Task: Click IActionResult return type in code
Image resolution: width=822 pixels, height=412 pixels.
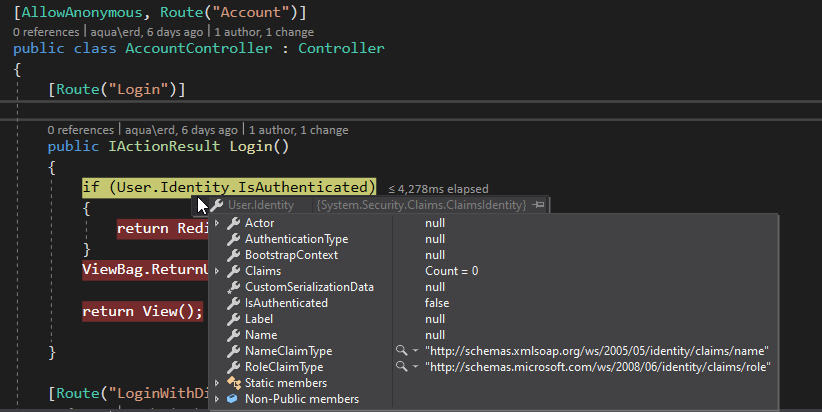Action: pyautogui.click(x=164, y=146)
